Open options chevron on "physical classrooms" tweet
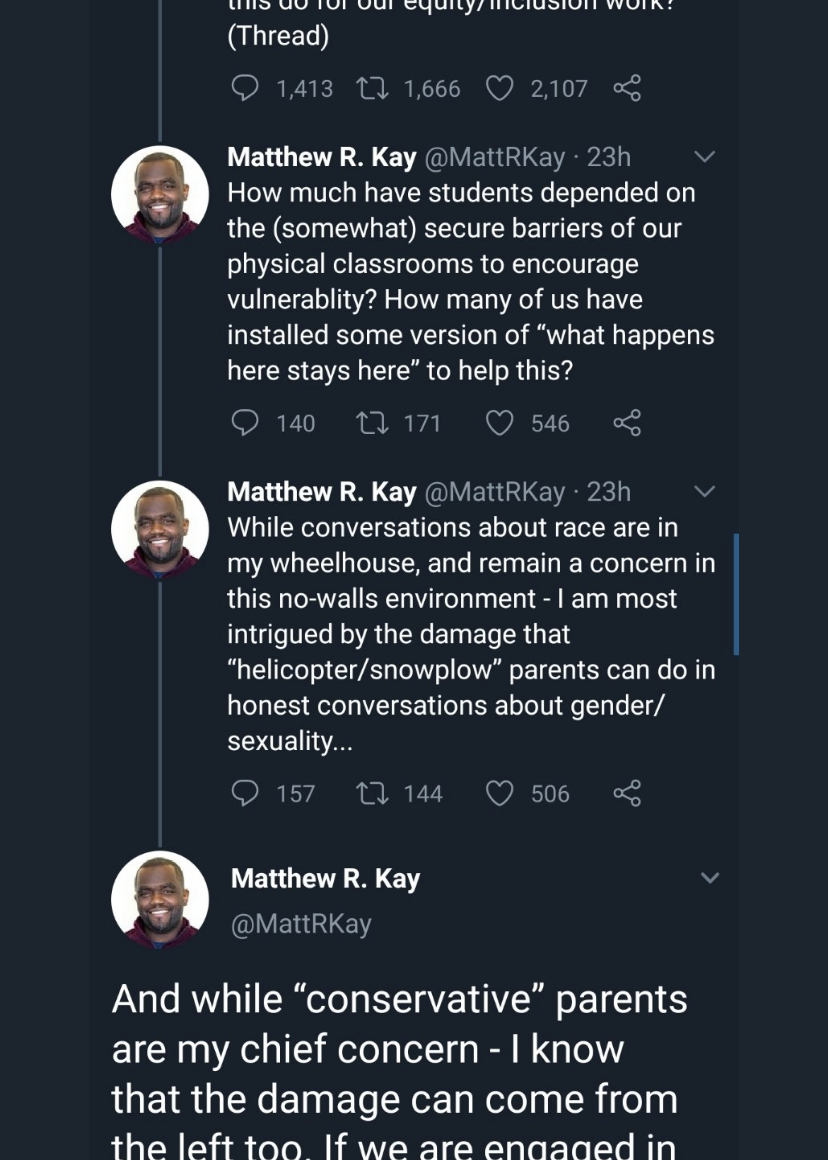This screenshot has width=828, height=1160. click(705, 157)
